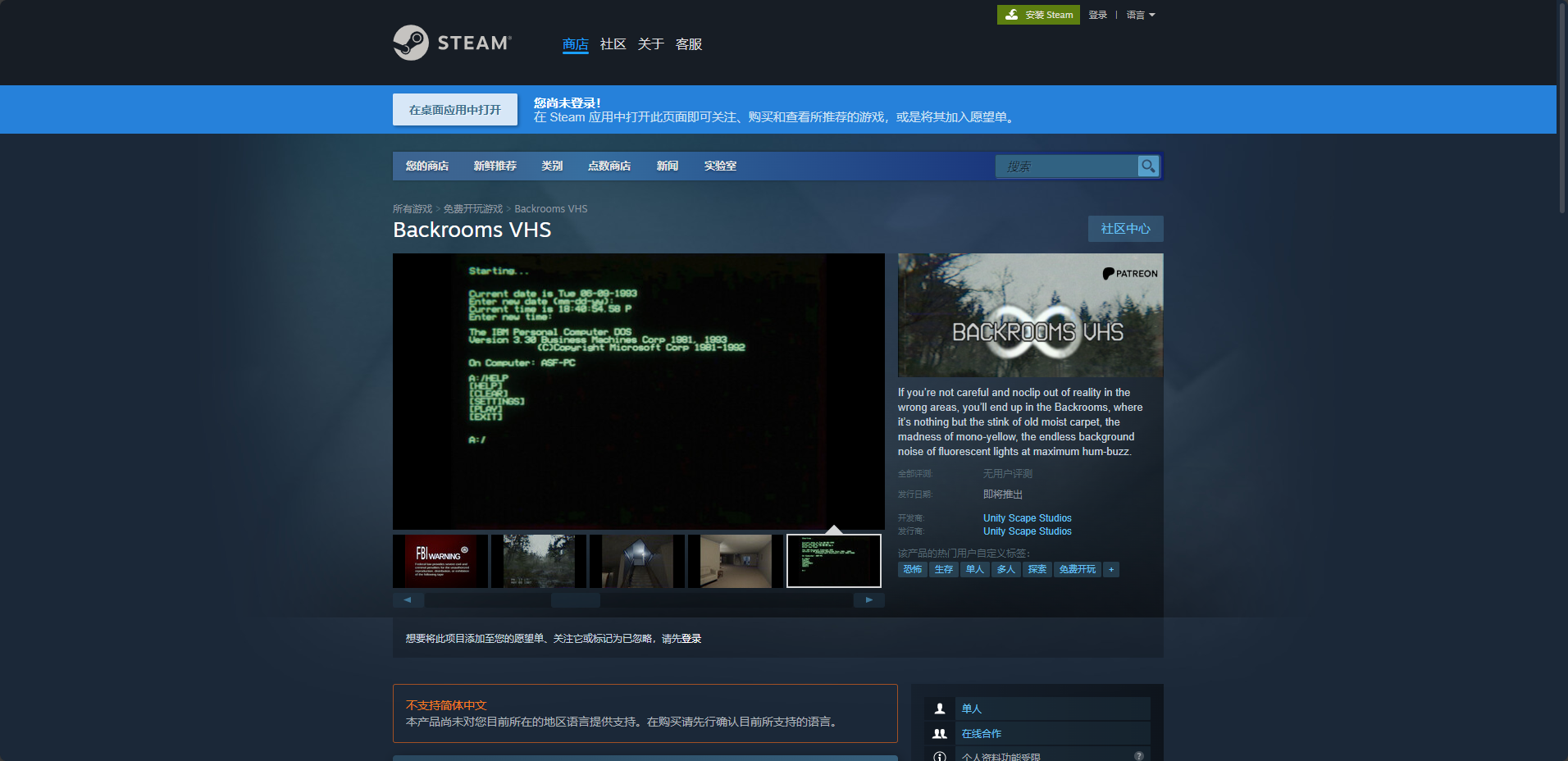Screen dimensions: 1568x761
Task: Click the online co-op people icon
Action: coord(940,734)
